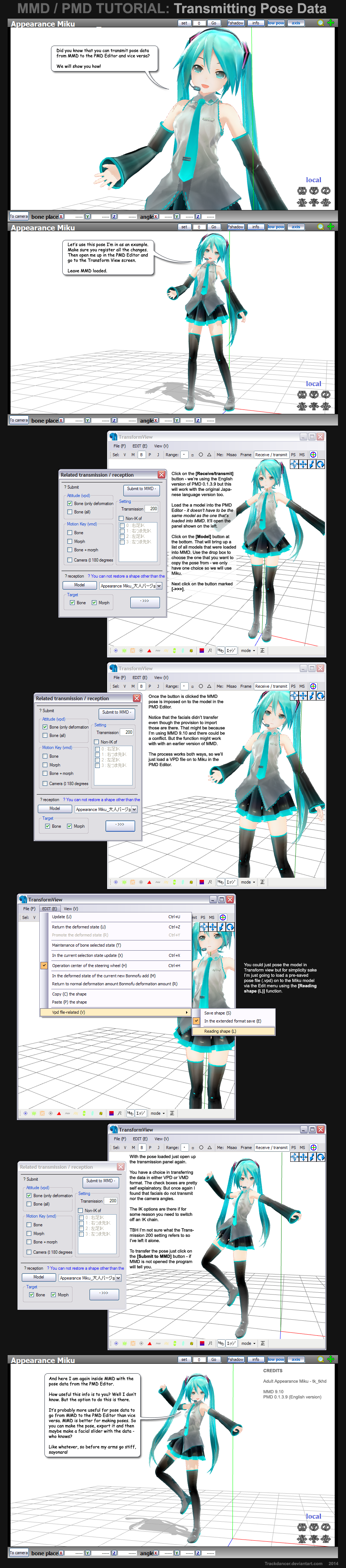Click To camera button in topmost MMD window
Viewport: 346px width, 1568px height.
pyautogui.click(x=19, y=216)
